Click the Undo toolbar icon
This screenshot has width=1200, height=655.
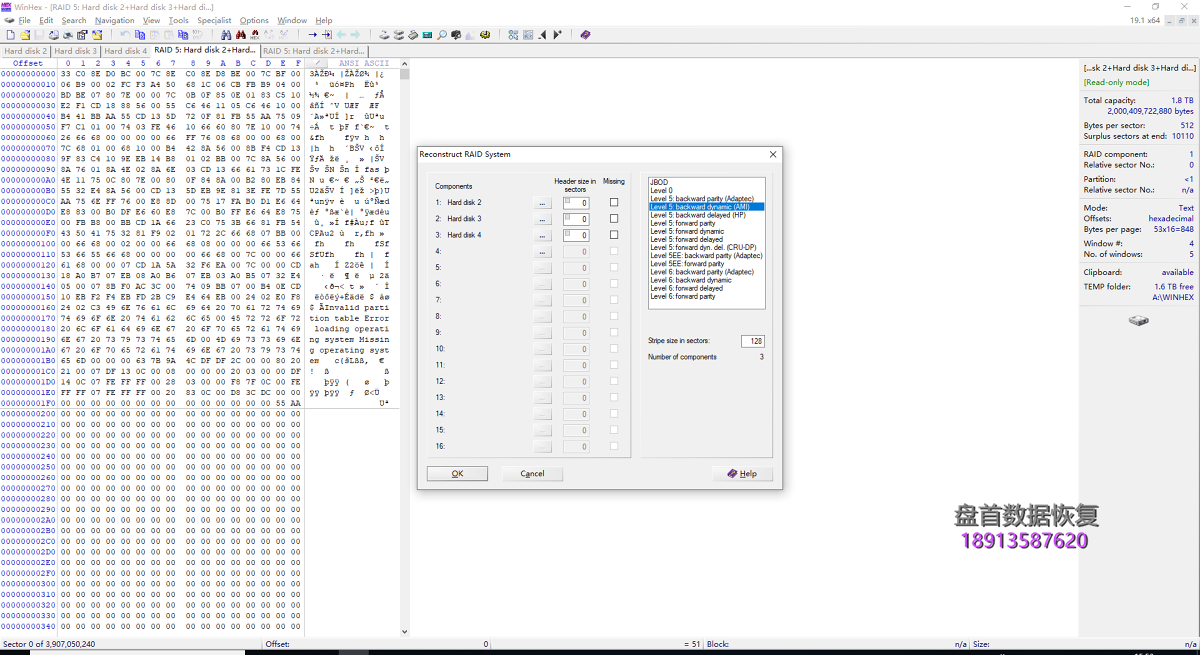125,35
